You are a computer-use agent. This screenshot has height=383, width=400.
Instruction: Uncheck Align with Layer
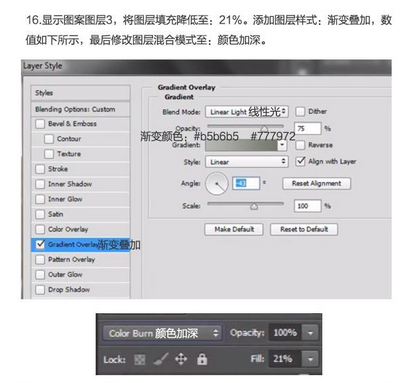(300, 161)
